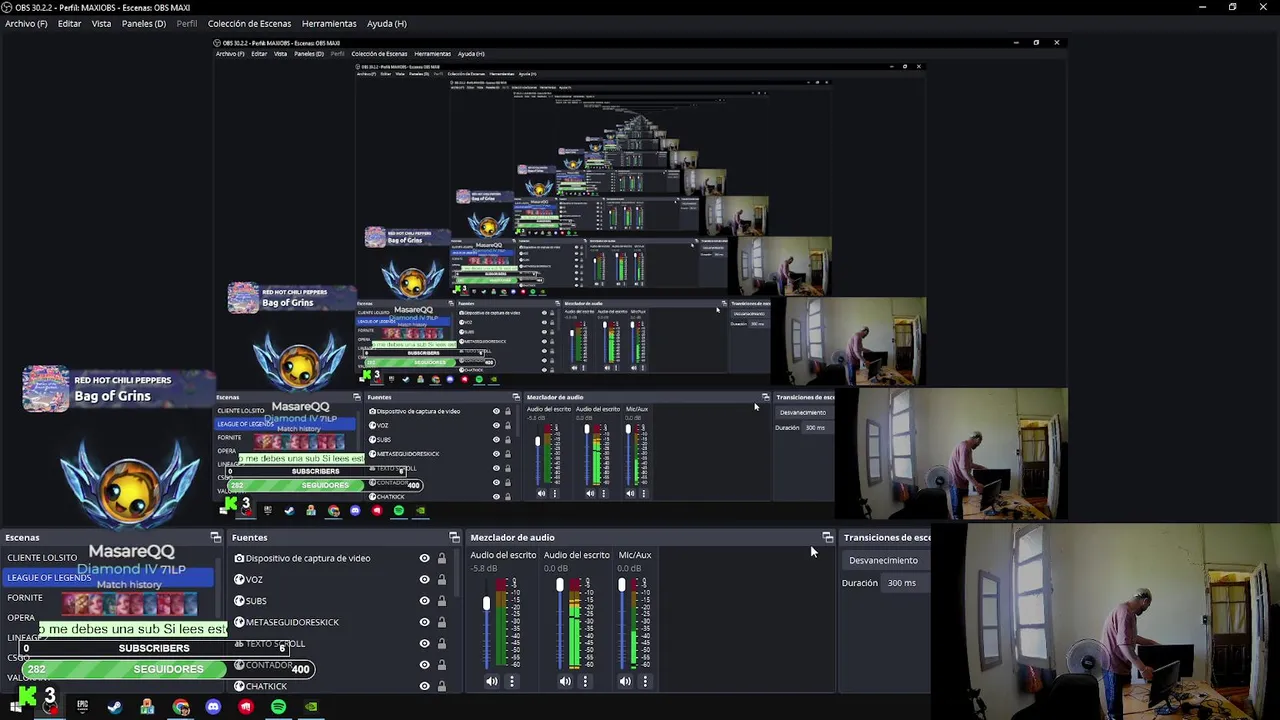Toggle the lock on the VOZ source

[x=441, y=579]
